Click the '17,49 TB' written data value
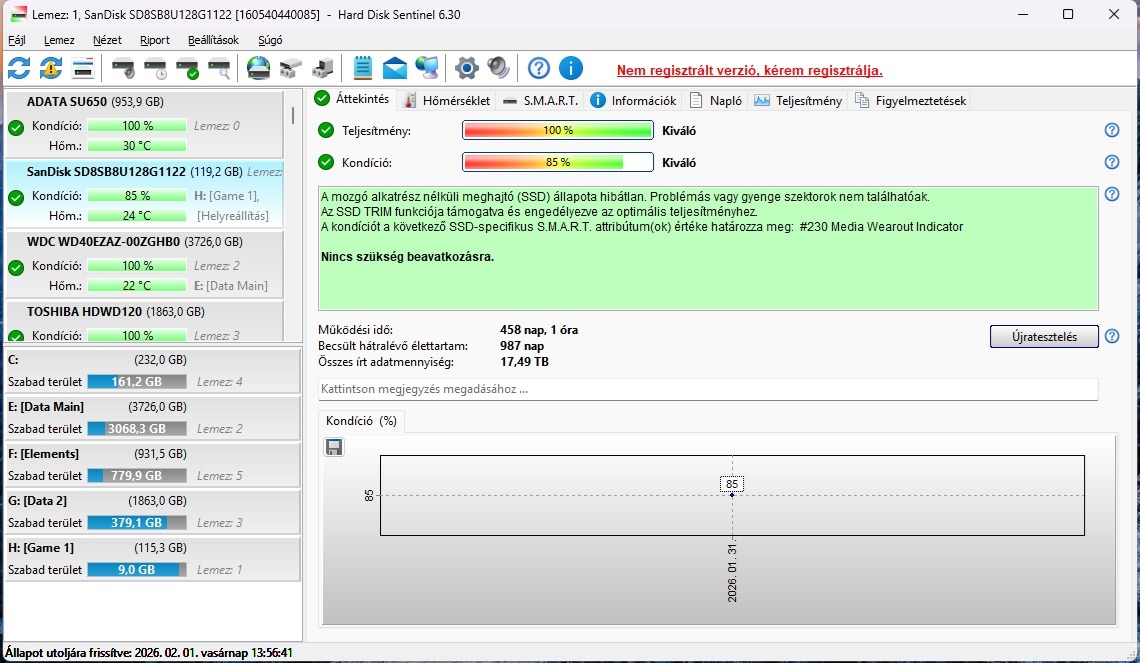The height and width of the screenshot is (663, 1140). [x=524, y=361]
